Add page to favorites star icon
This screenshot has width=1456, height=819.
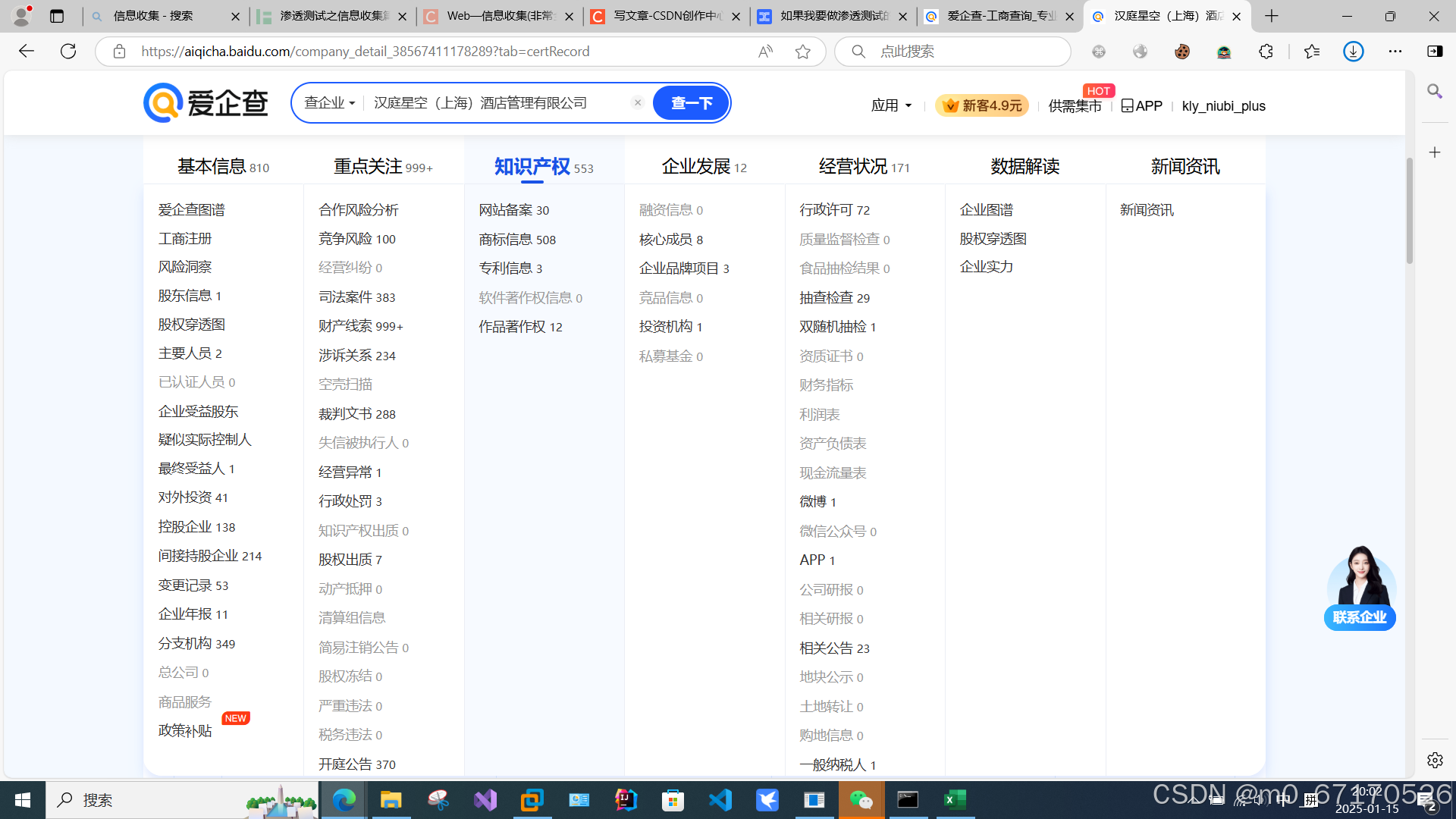802,51
